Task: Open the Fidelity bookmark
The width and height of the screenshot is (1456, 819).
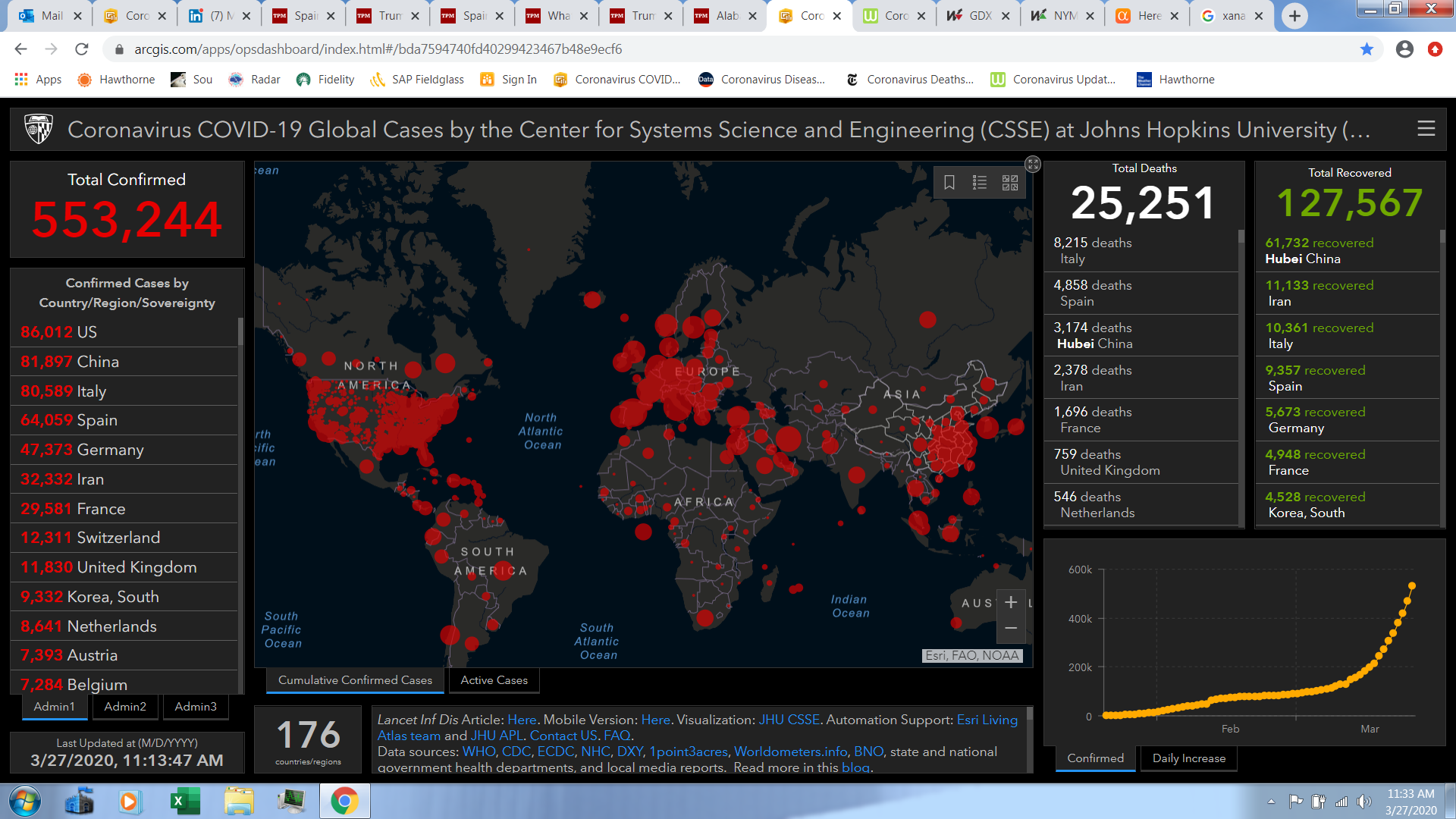Action: click(326, 80)
